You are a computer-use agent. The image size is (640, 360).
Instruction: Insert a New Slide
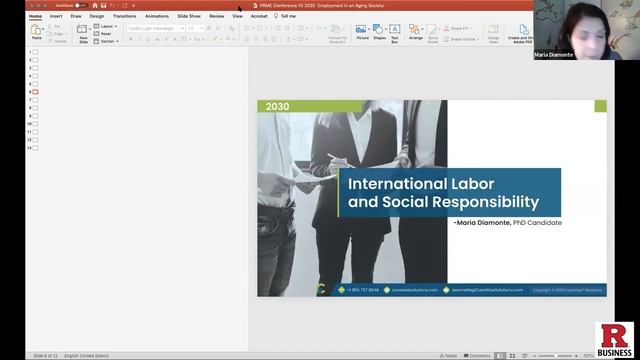(83, 33)
